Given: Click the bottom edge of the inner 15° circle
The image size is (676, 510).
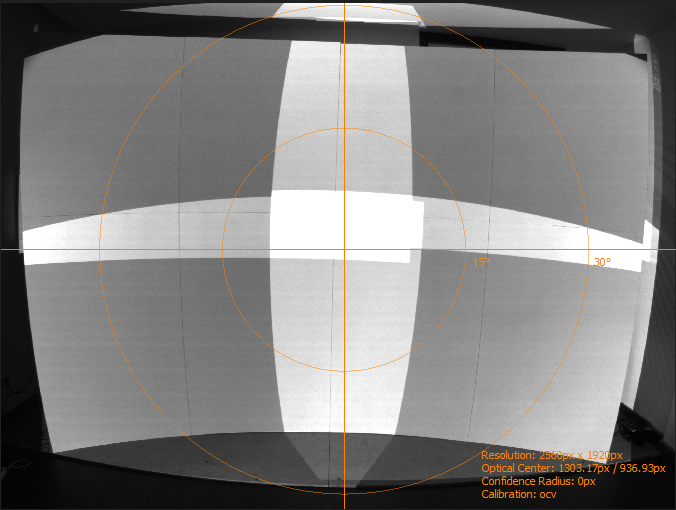Looking at the screenshot, I should tap(344, 371).
